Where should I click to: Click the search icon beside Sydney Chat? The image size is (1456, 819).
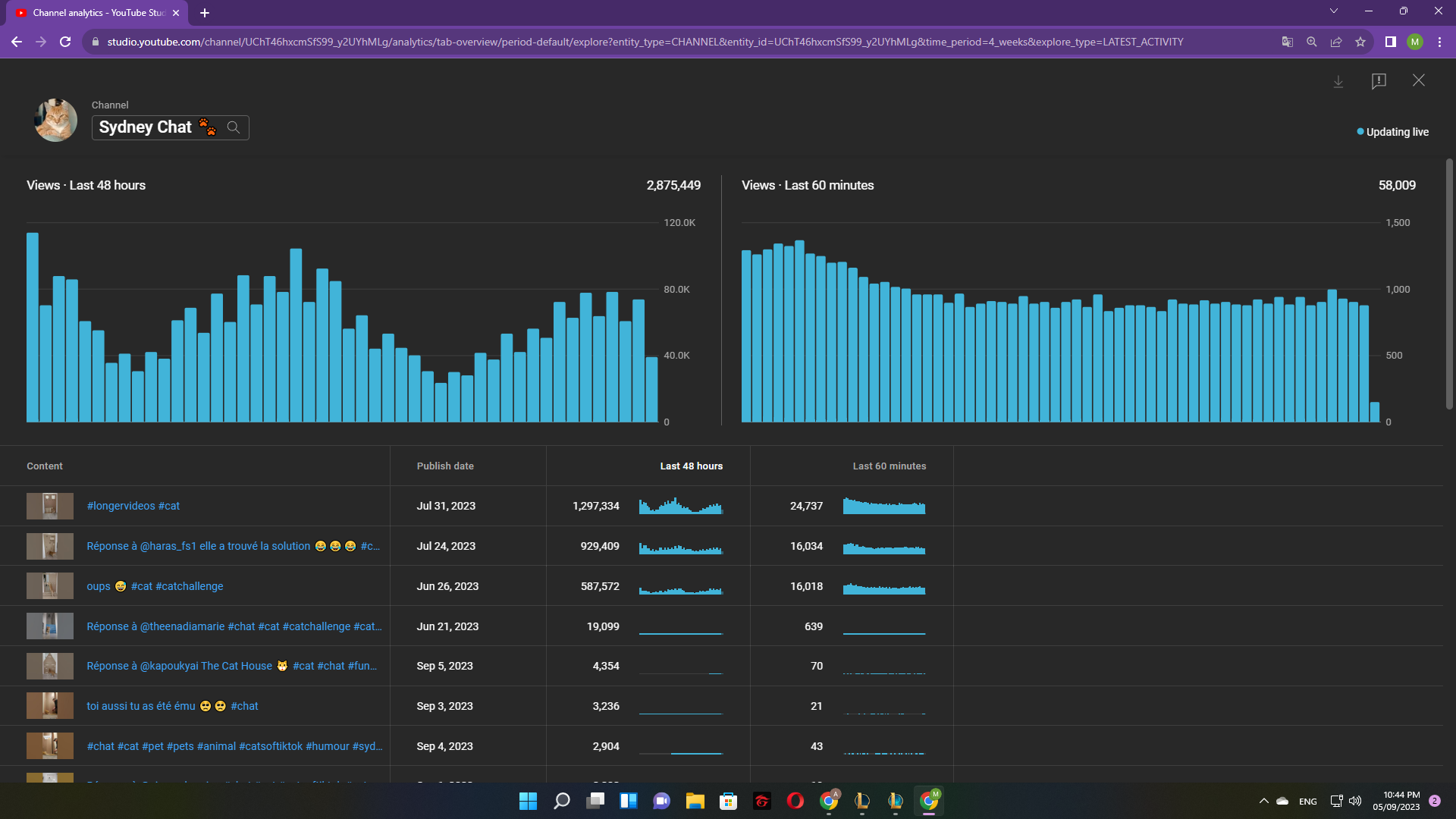(234, 127)
